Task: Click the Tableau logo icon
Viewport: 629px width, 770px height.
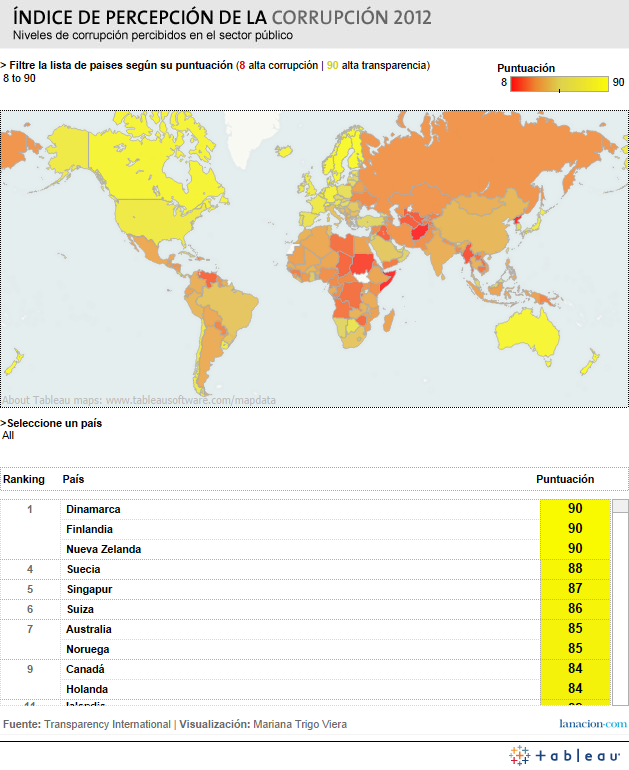Action: [x=519, y=755]
